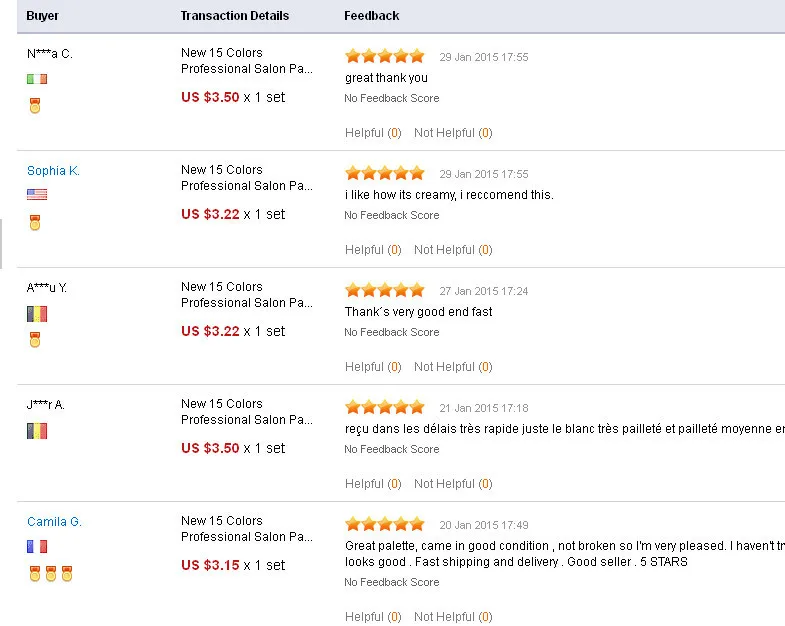Click the five-star rating on Camila G.'s review
This screenshot has width=785, height=626.
385,524
